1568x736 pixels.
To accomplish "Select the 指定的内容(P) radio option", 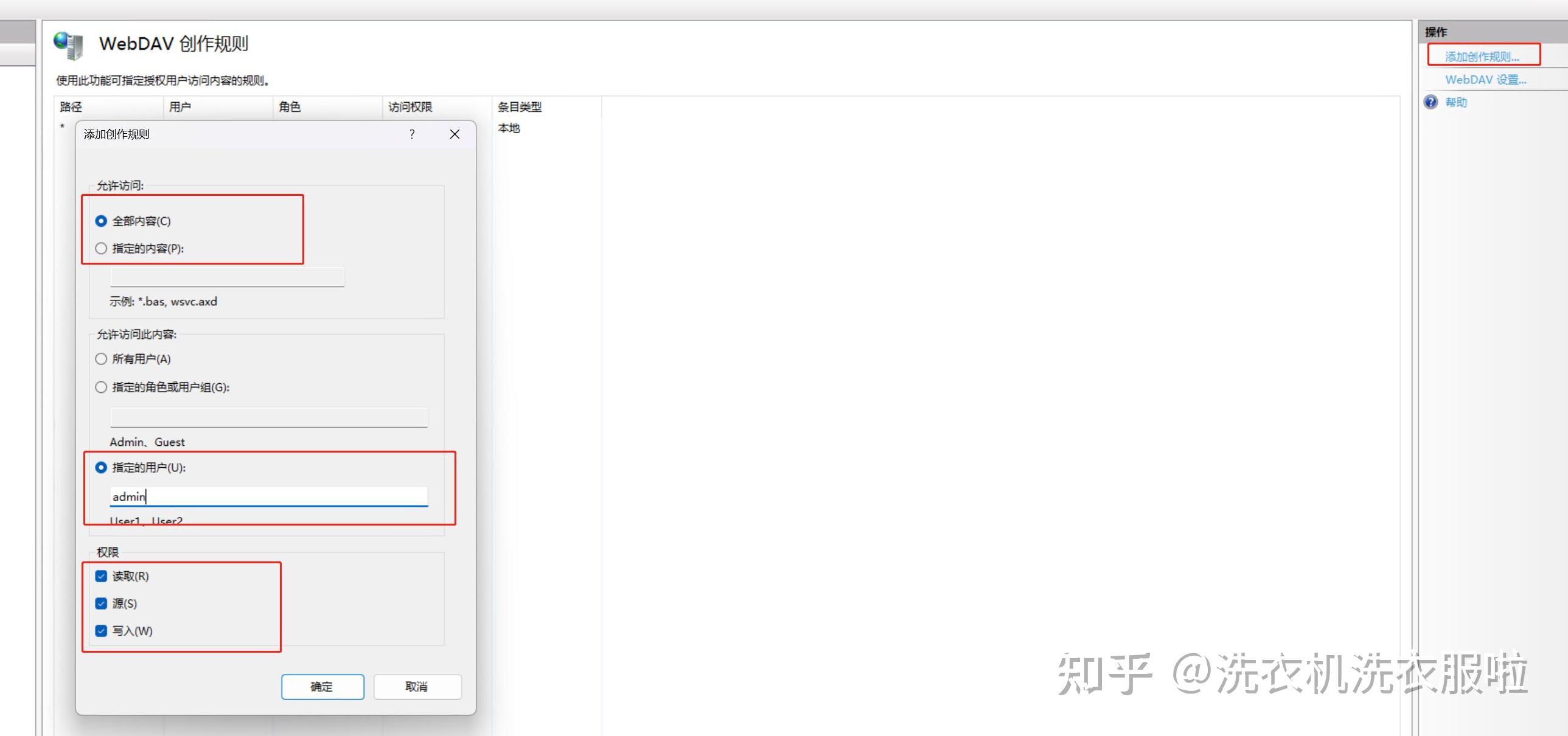I will [101, 248].
